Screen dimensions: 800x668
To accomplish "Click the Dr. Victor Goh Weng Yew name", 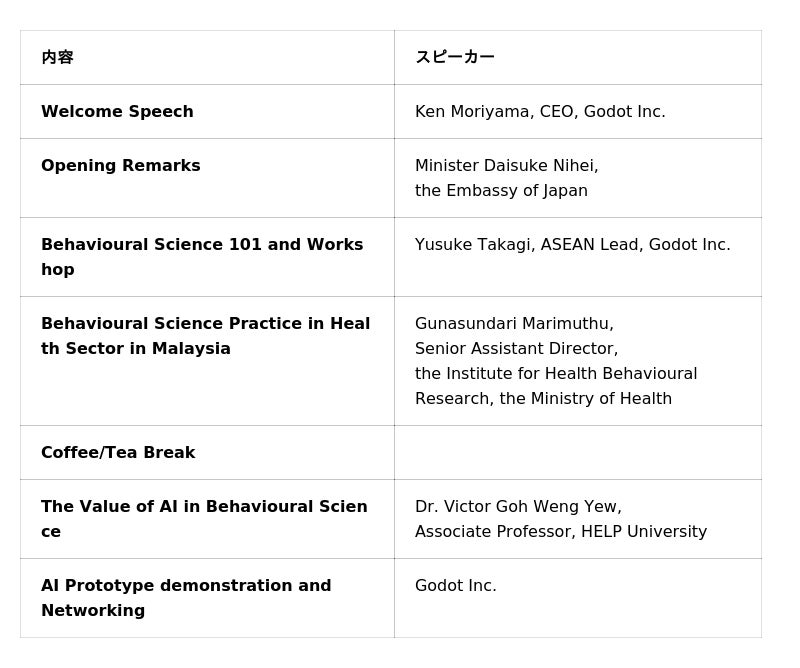I will pos(518,507).
